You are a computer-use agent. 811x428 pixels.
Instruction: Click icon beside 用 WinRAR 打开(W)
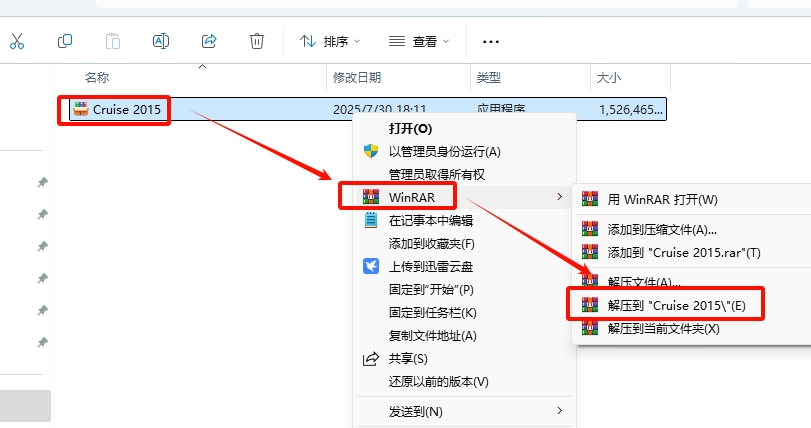pos(590,199)
